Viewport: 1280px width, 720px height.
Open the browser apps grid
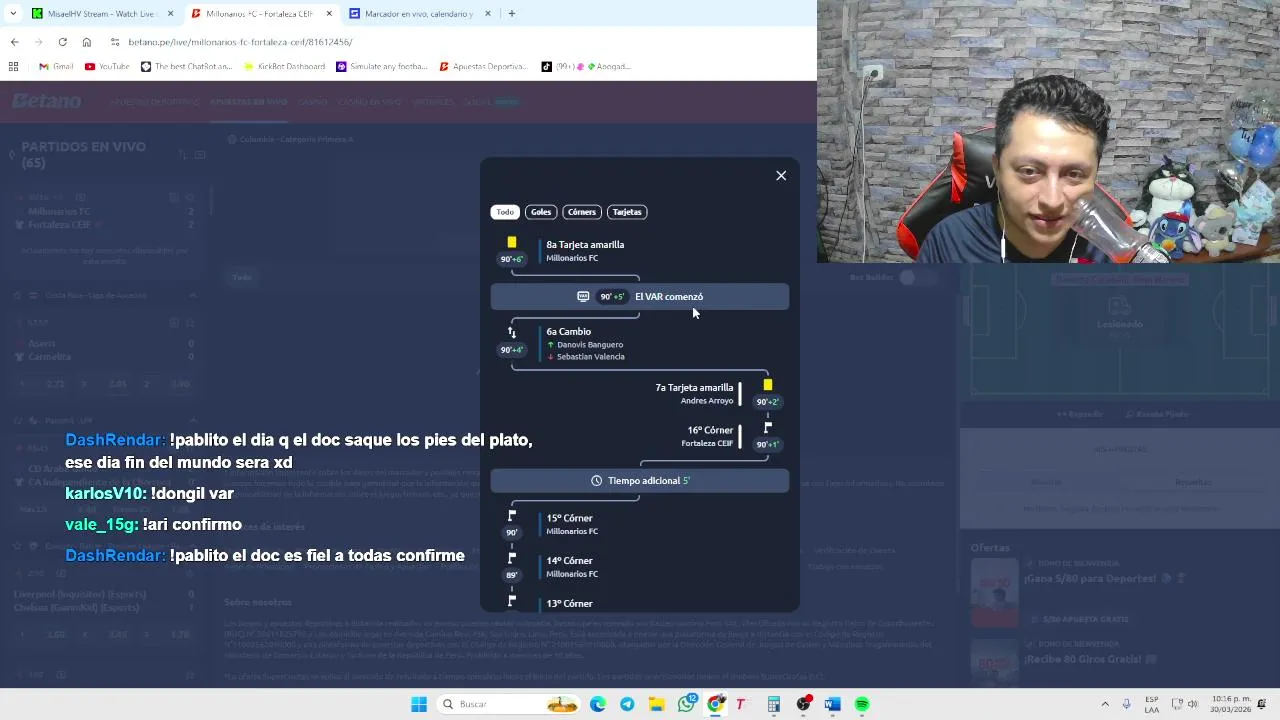point(13,67)
